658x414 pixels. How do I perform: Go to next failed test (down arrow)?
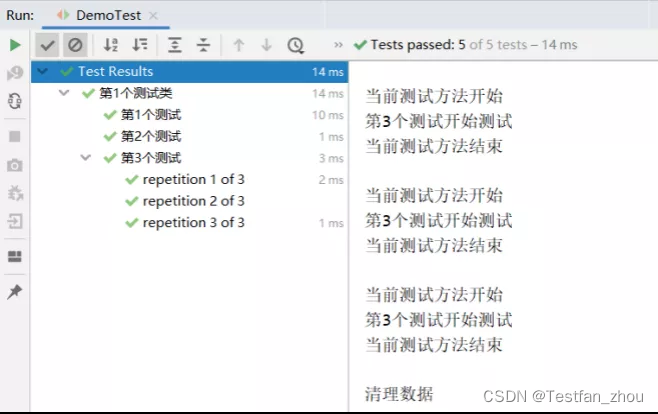click(266, 45)
